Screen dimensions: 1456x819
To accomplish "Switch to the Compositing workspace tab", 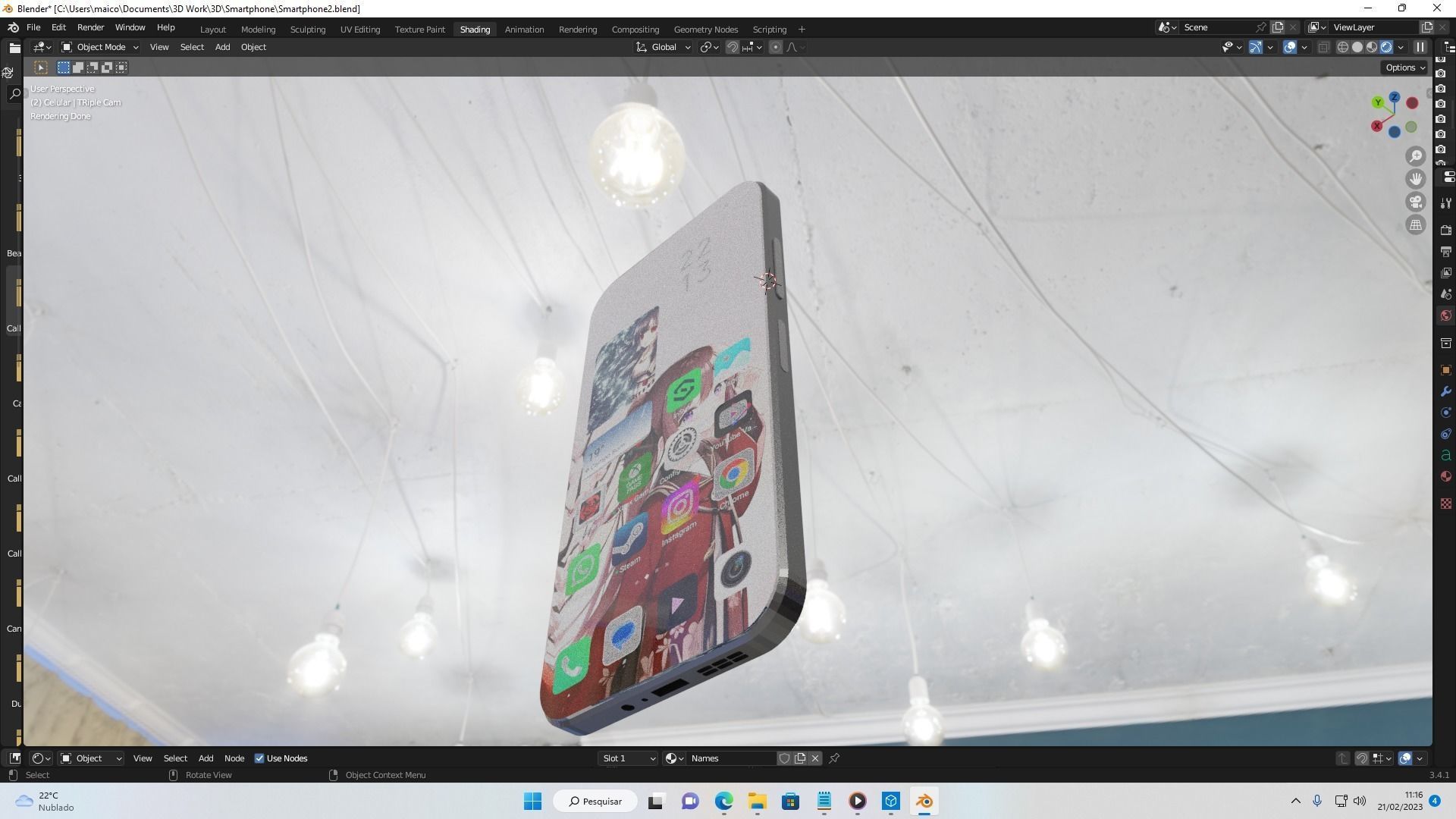I will click(635, 30).
